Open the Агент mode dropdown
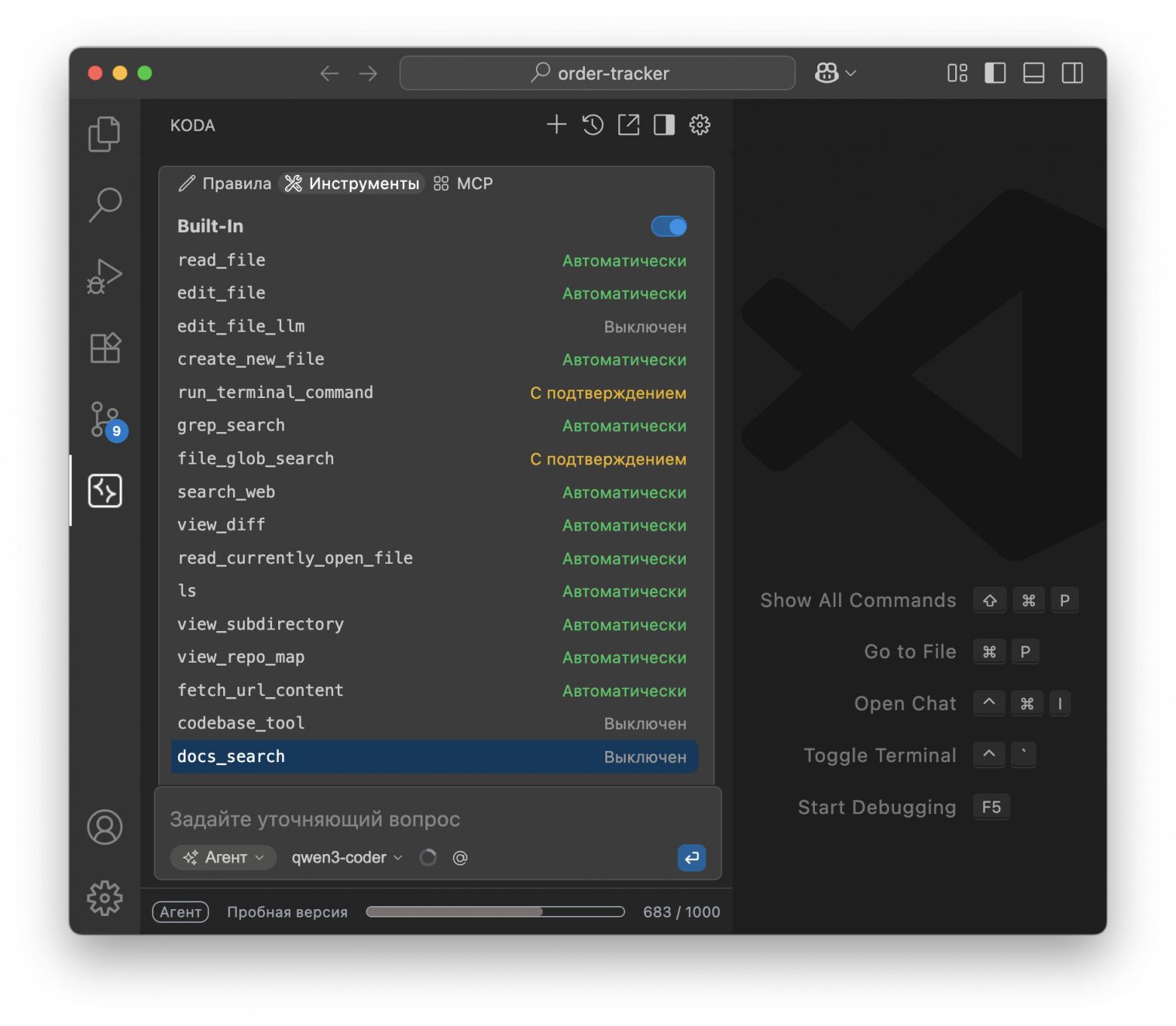The width and height of the screenshot is (1176, 1026). click(x=223, y=857)
